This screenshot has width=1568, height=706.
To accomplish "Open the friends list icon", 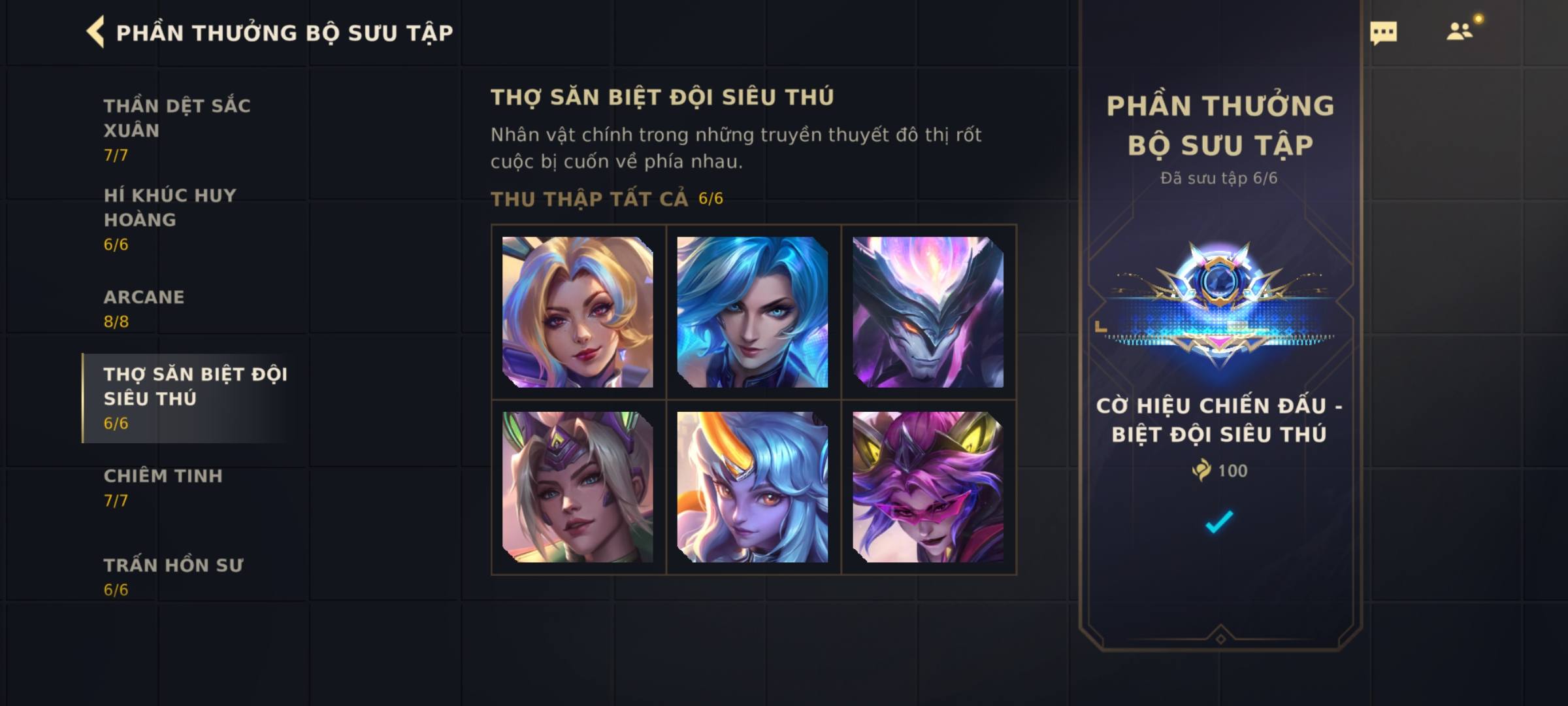I will 1460,31.
